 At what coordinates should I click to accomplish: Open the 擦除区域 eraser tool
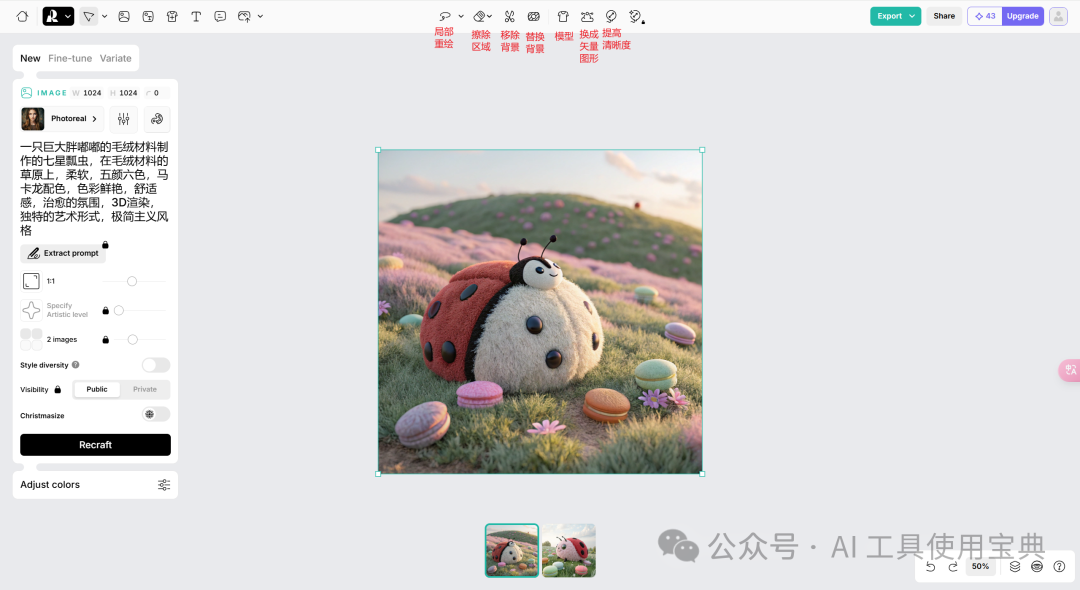point(479,16)
